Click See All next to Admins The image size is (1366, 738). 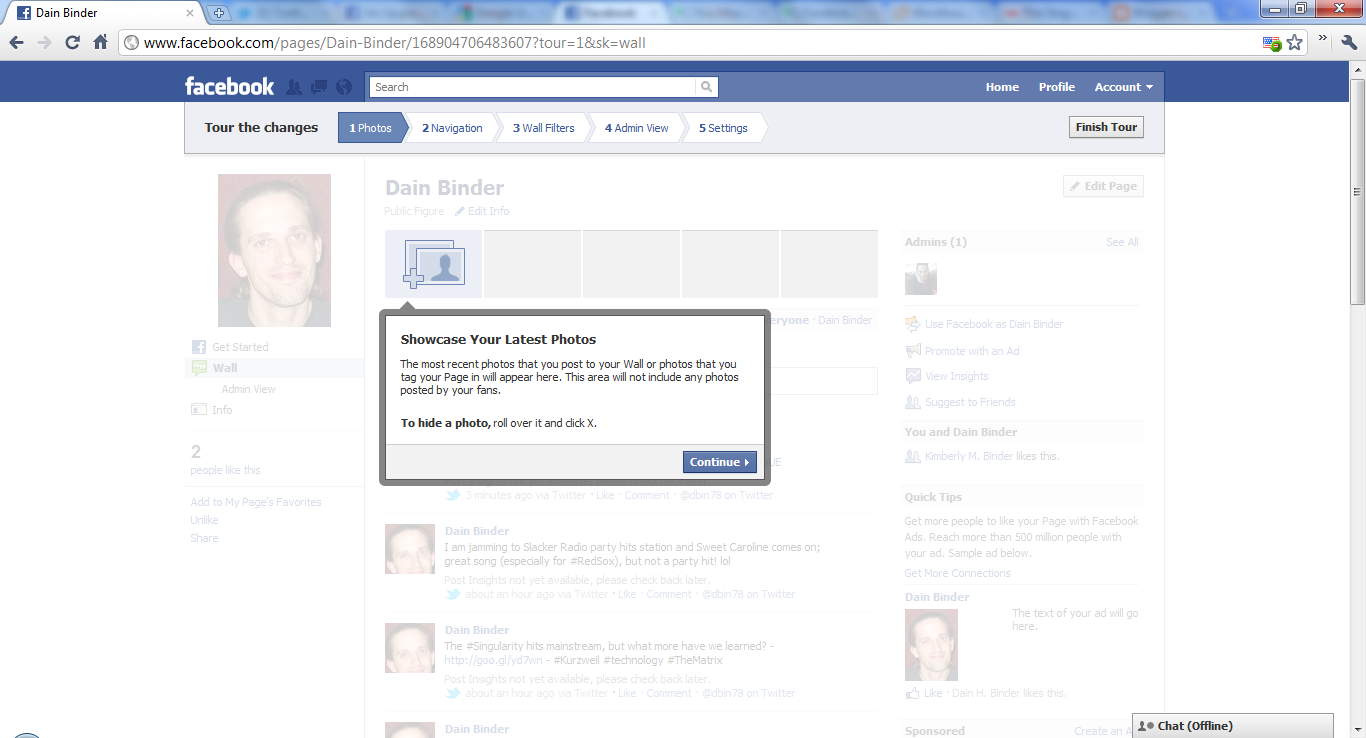tap(1122, 242)
